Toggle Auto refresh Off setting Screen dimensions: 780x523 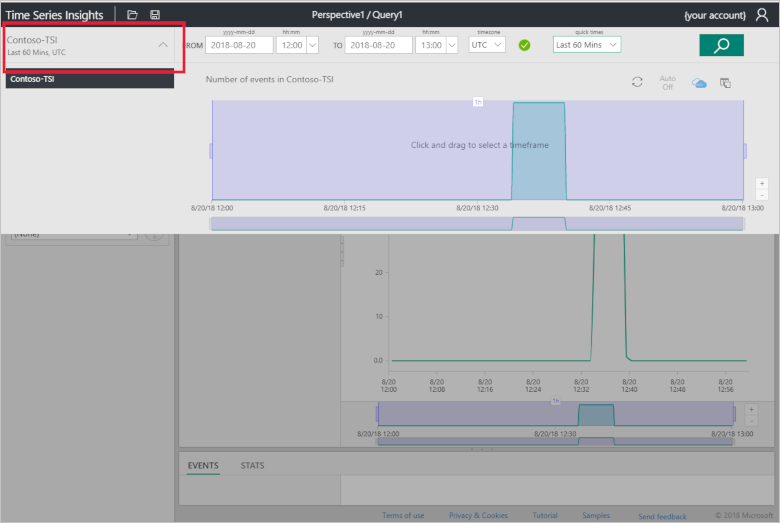668,83
